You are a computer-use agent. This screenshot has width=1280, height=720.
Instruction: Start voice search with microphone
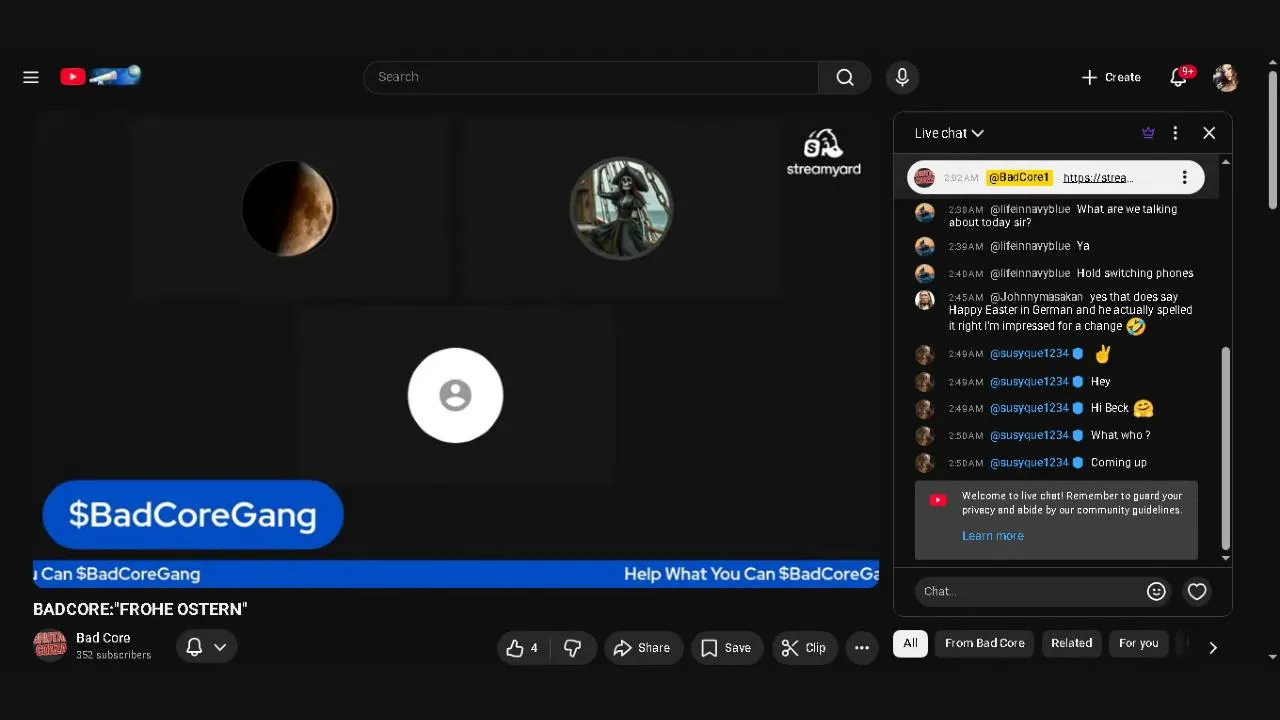(902, 77)
